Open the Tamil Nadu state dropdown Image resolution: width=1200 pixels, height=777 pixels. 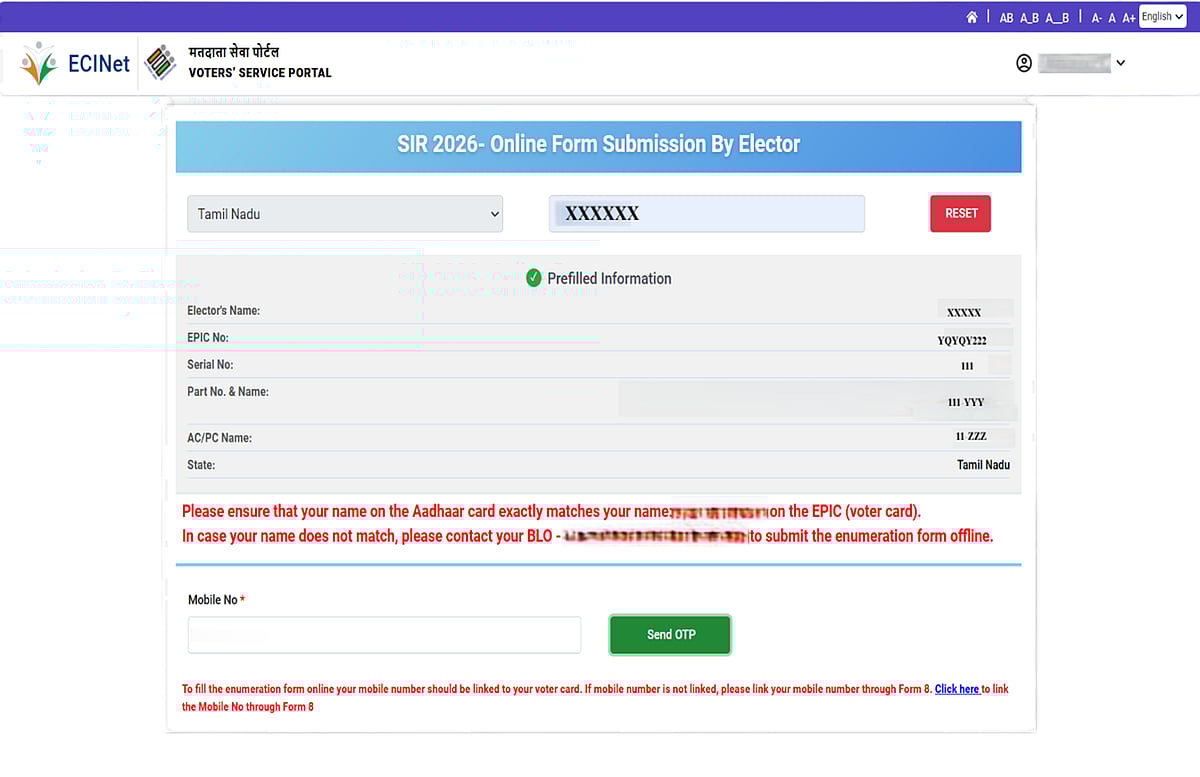pos(345,214)
